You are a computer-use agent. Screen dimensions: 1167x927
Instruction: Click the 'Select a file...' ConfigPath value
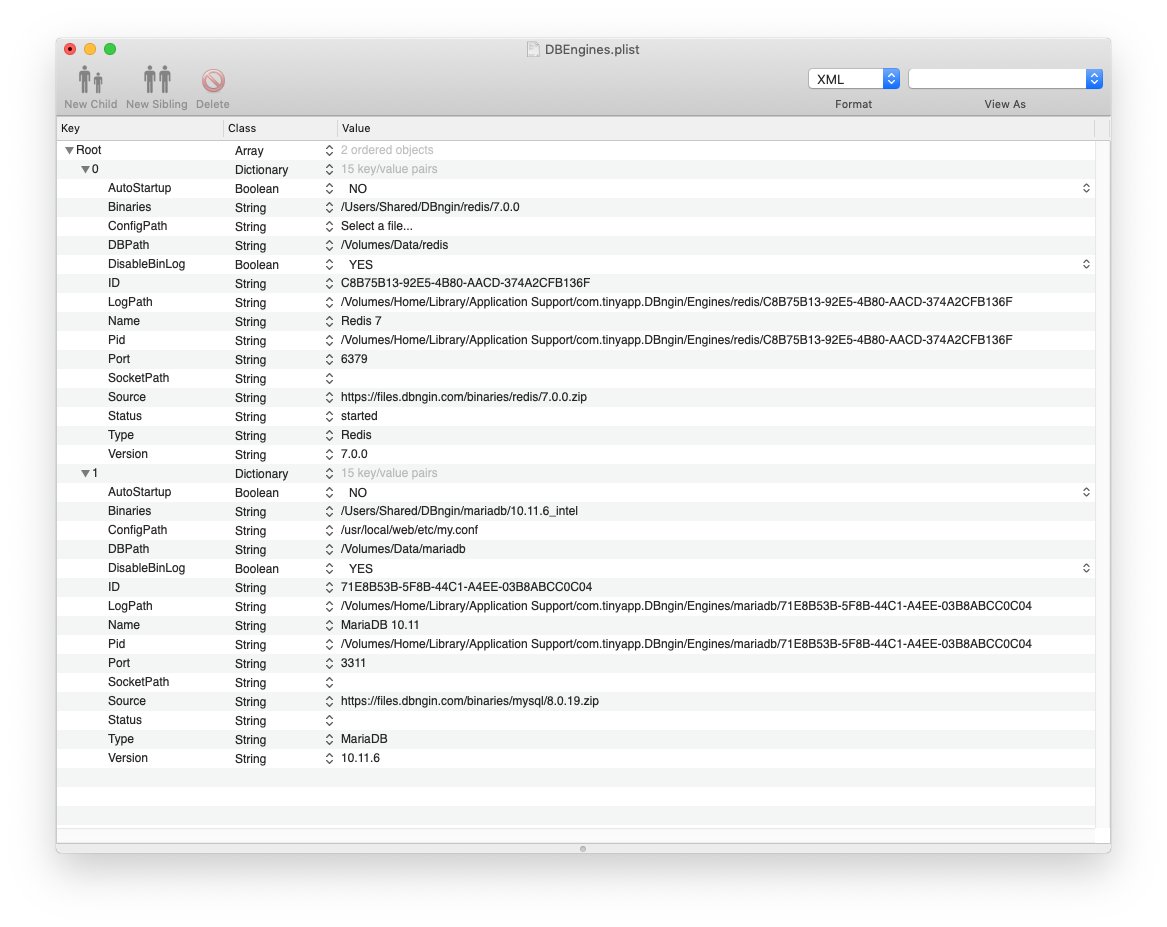pos(377,226)
